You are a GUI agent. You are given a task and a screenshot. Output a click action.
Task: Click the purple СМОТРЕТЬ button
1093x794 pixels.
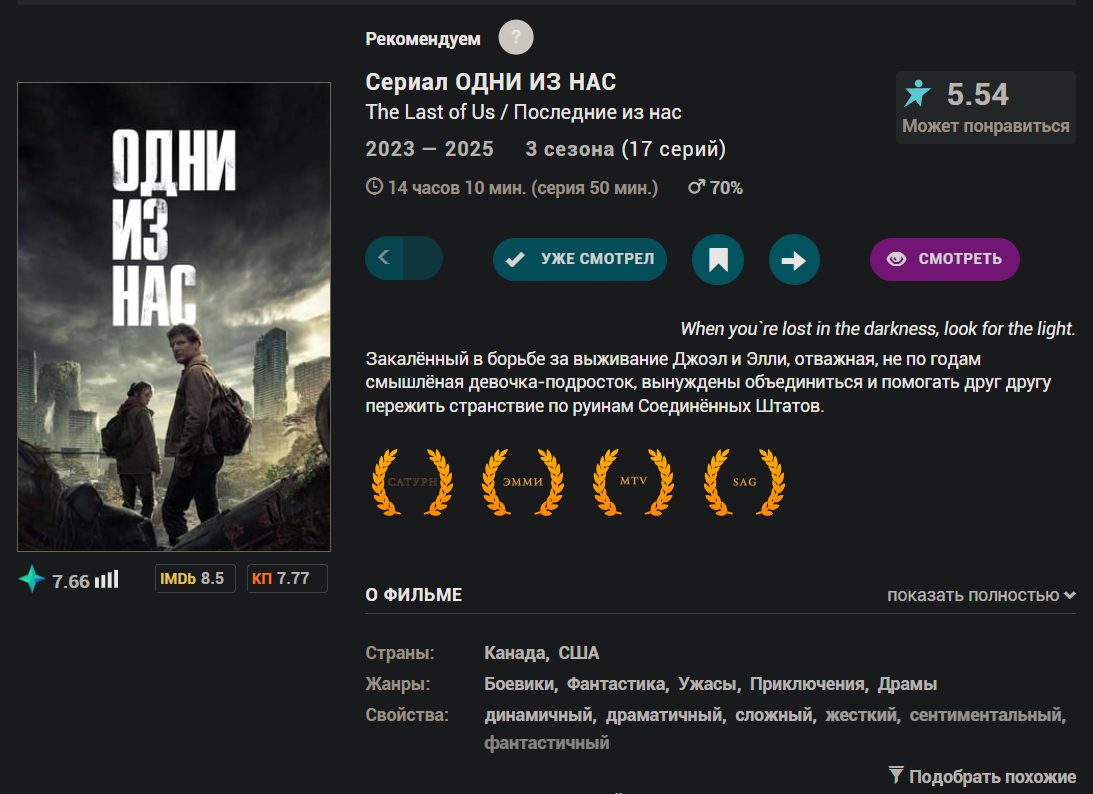[x=945, y=259]
